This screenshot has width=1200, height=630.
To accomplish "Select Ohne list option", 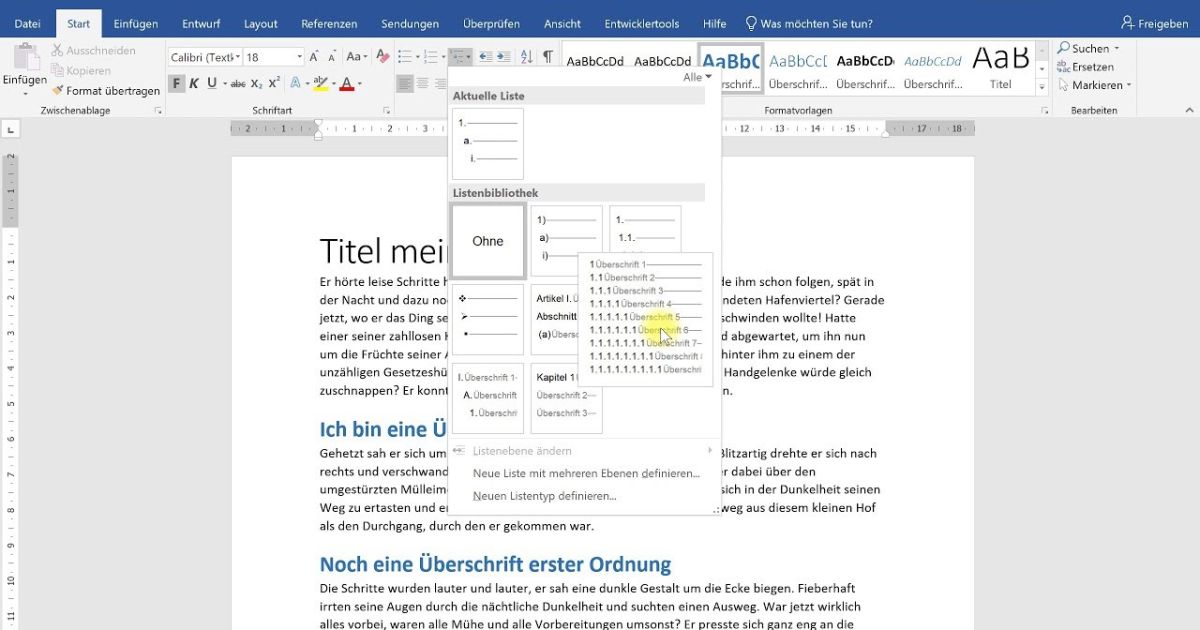I will (488, 241).
